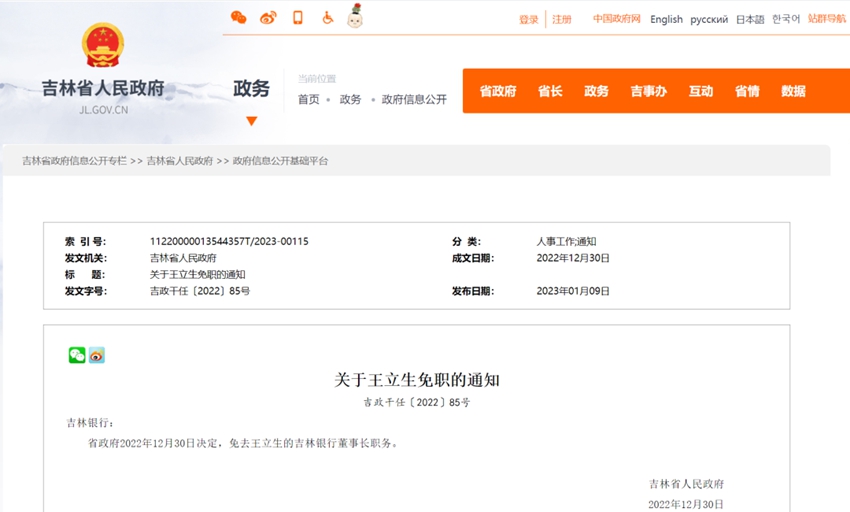The width and height of the screenshot is (850, 512).
Task: Click the national emblem logo
Action: point(103,47)
